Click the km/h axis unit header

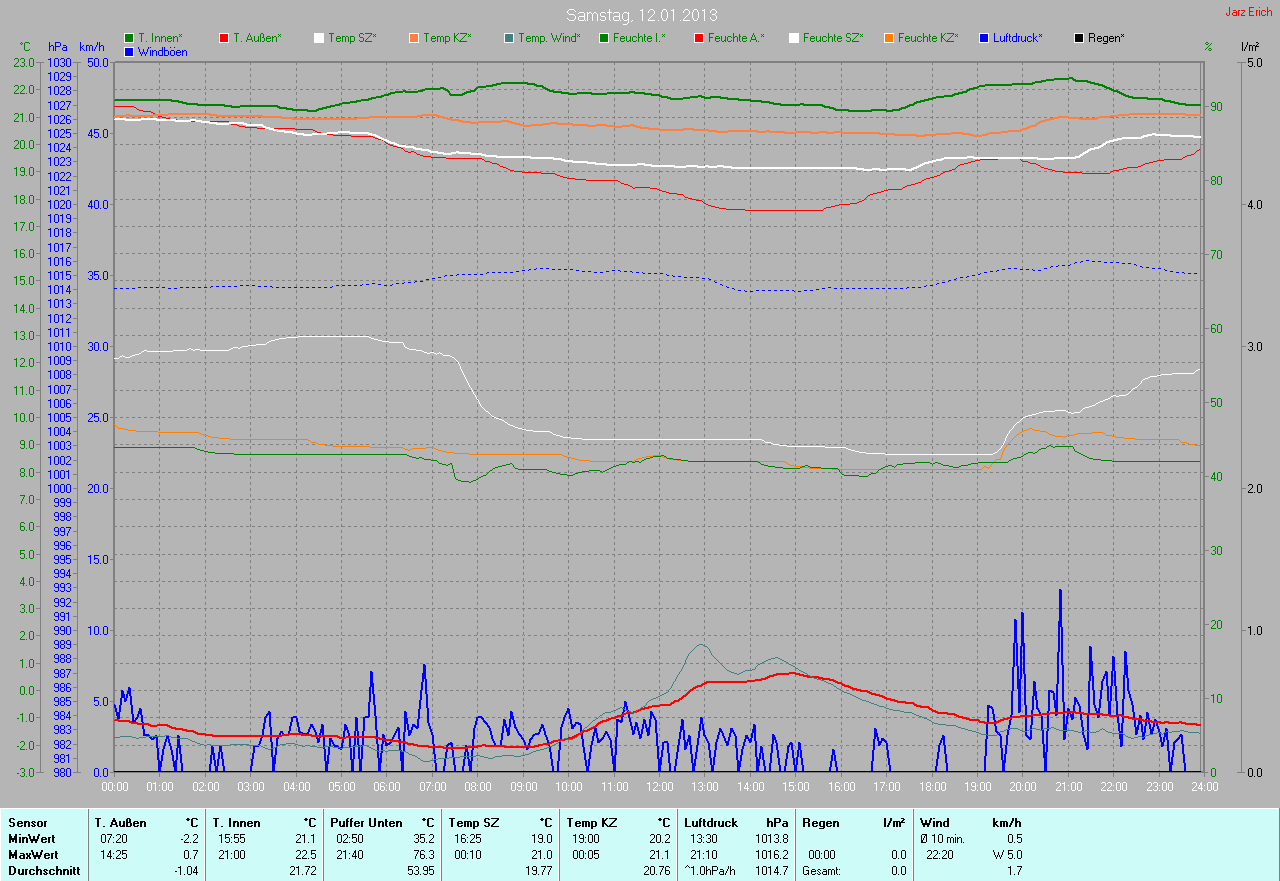(91, 48)
